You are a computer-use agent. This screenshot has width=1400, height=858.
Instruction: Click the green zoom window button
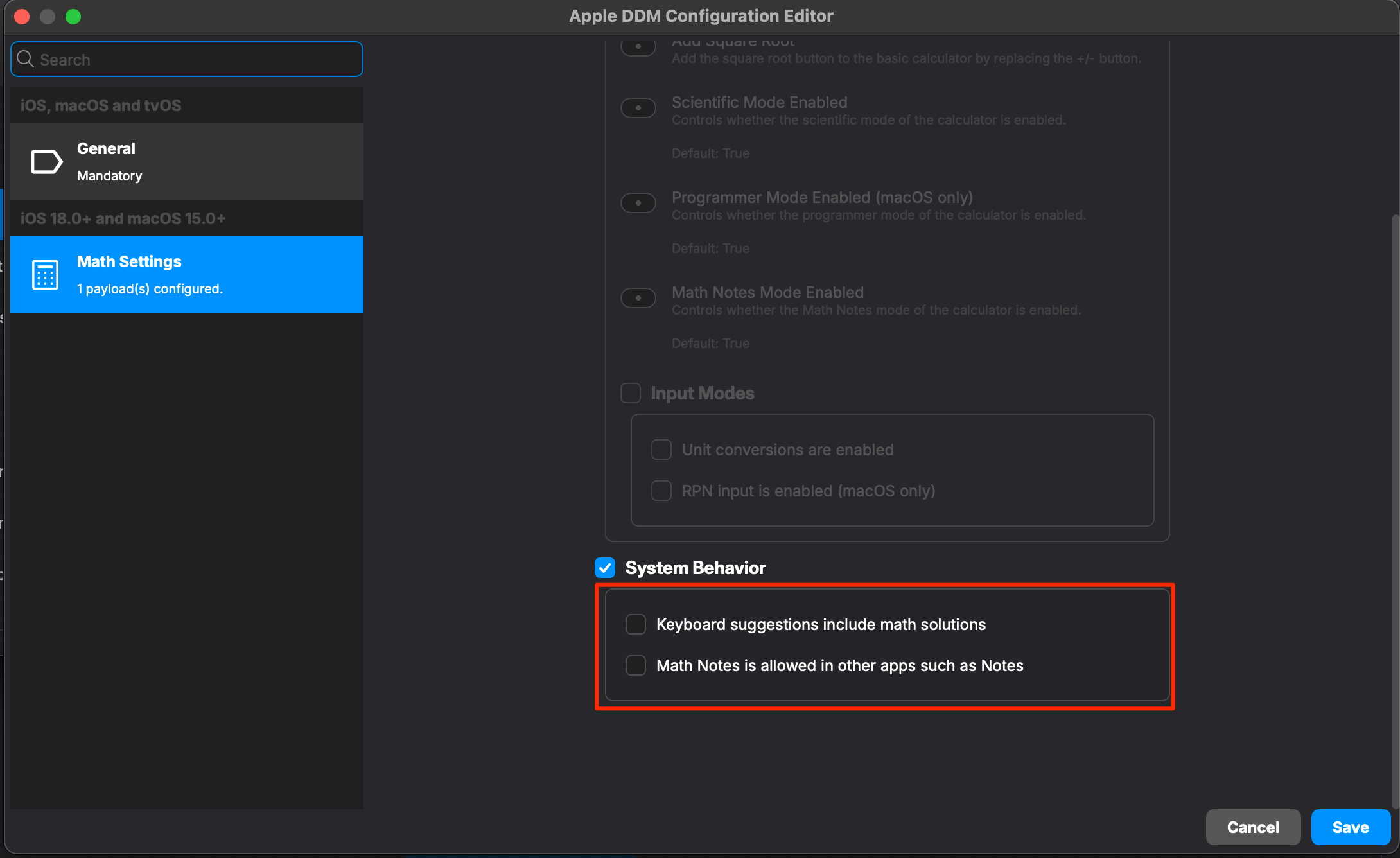73,17
